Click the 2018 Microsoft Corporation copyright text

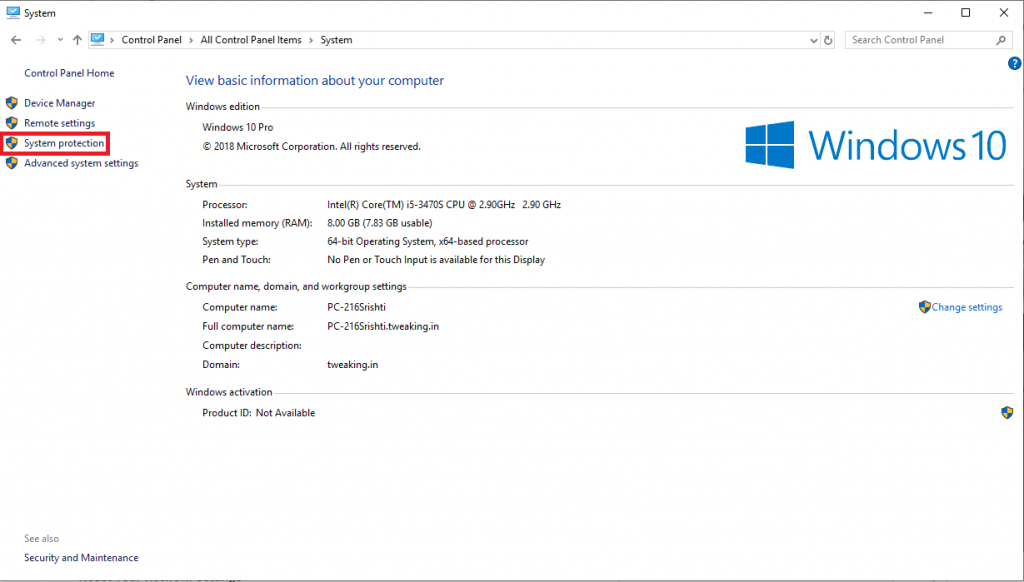click(312, 146)
